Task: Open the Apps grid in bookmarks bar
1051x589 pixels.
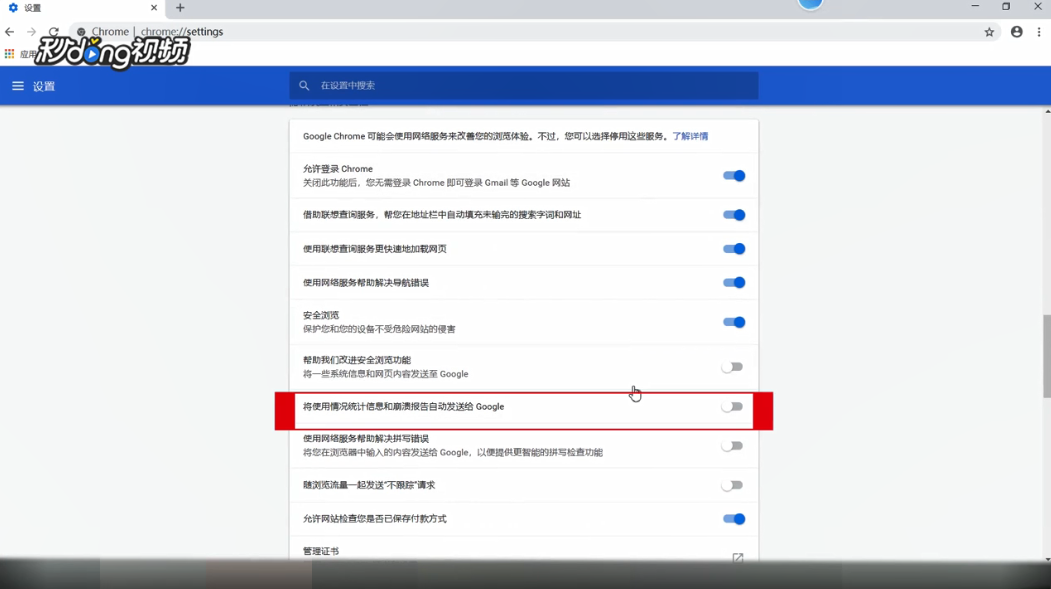Action: (x=9, y=54)
